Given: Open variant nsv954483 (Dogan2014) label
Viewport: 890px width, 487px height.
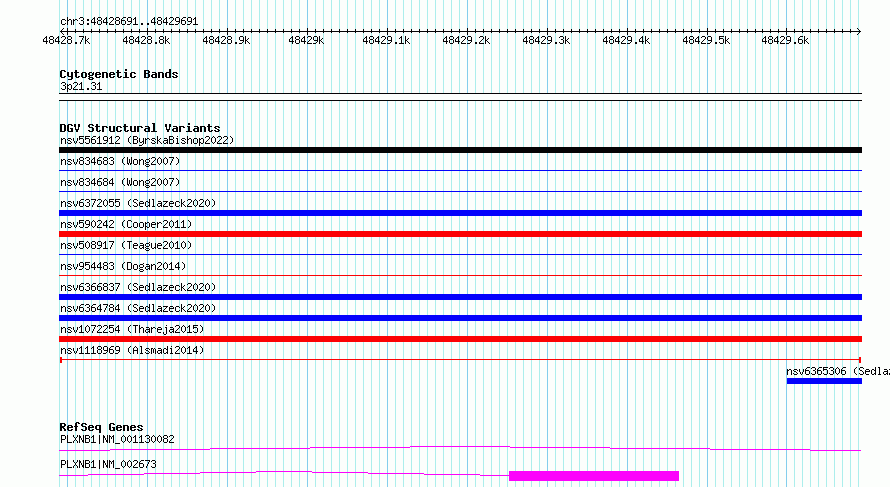Looking at the screenshot, I should tap(123, 266).
